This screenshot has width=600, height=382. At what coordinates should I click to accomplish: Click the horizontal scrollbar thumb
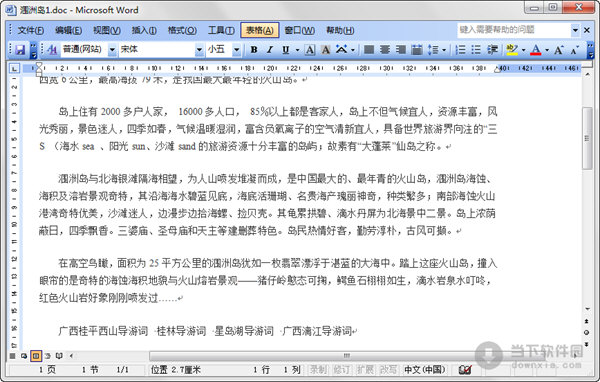point(346,356)
